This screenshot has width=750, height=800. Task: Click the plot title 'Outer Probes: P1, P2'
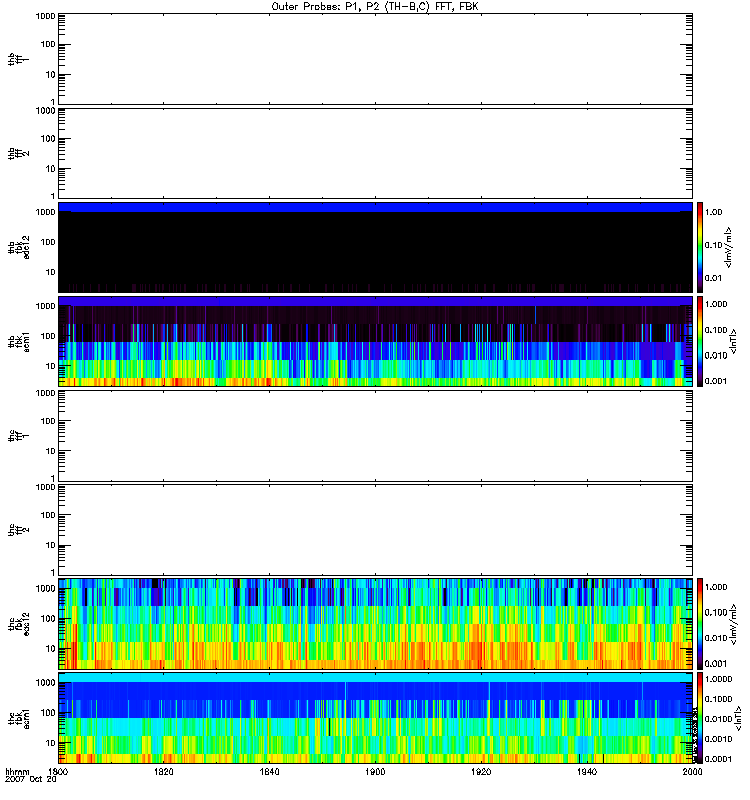point(375,6)
